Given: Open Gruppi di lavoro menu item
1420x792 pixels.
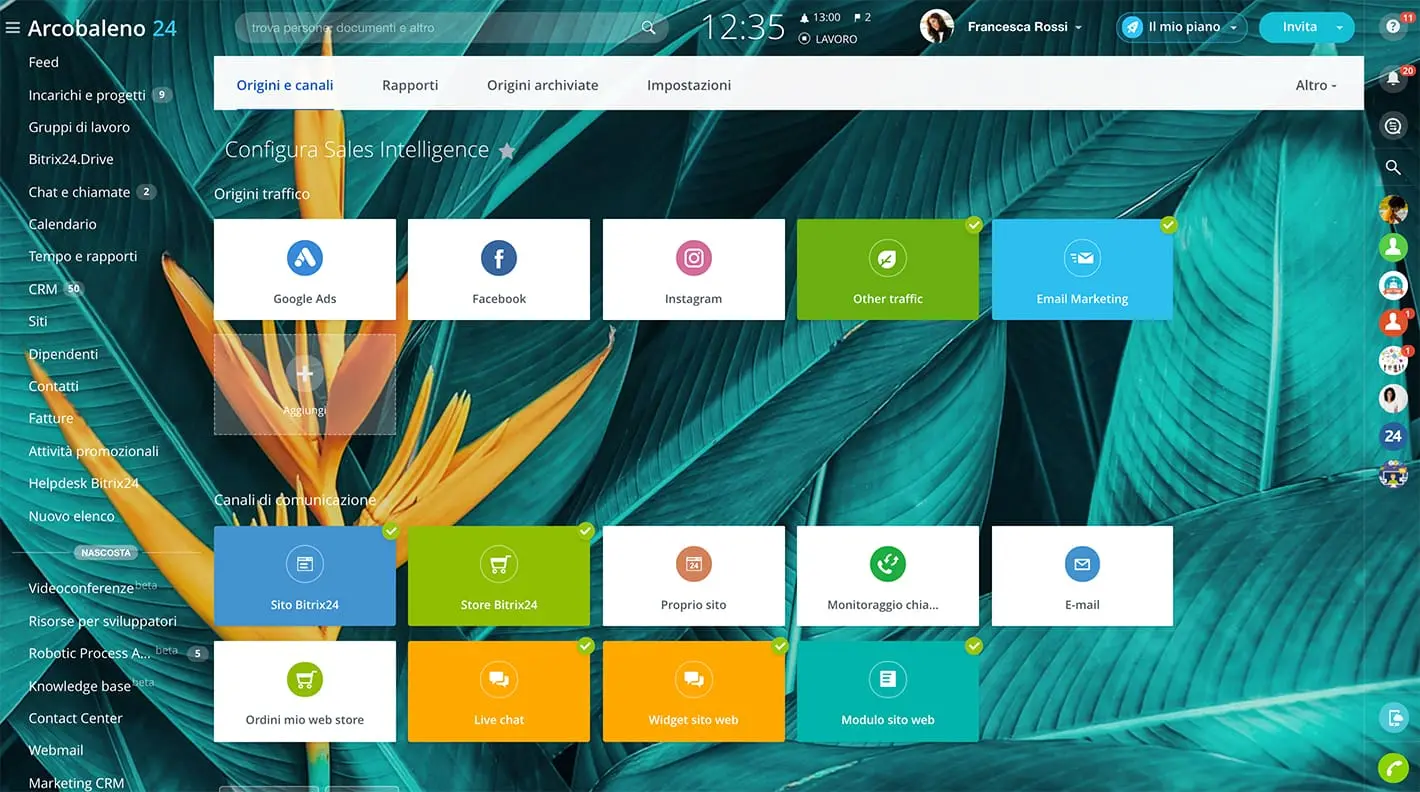Looking at the screenshot, I should point(79,127).
